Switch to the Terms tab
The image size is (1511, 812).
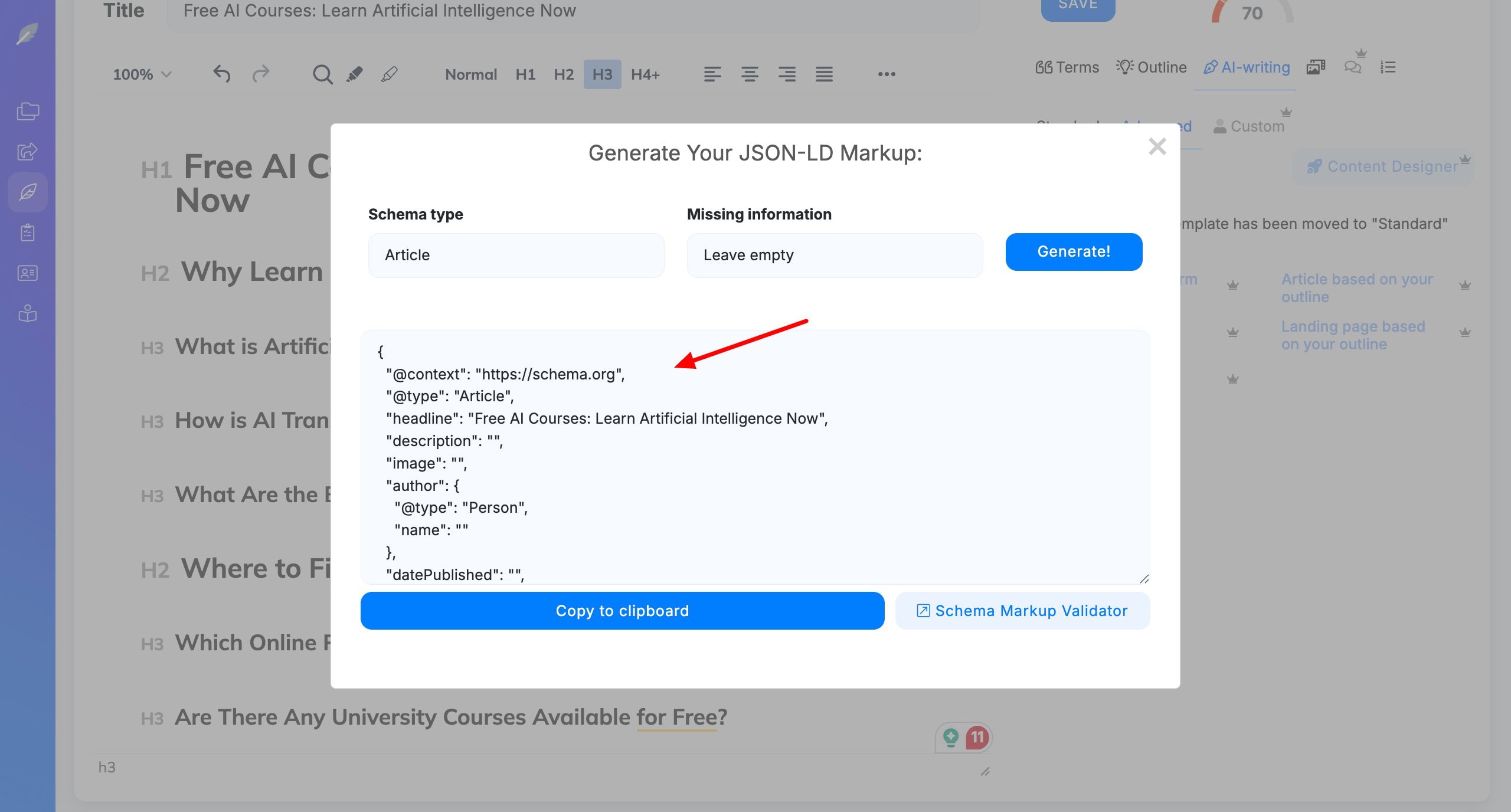tap(1067, 67)
